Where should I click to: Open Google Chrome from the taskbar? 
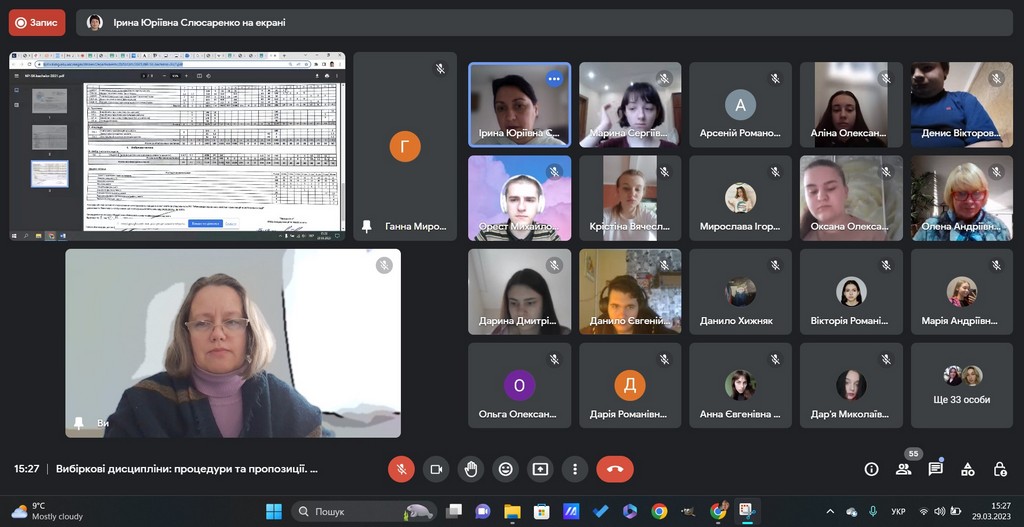pyautogui.click(x=659, y=511)
